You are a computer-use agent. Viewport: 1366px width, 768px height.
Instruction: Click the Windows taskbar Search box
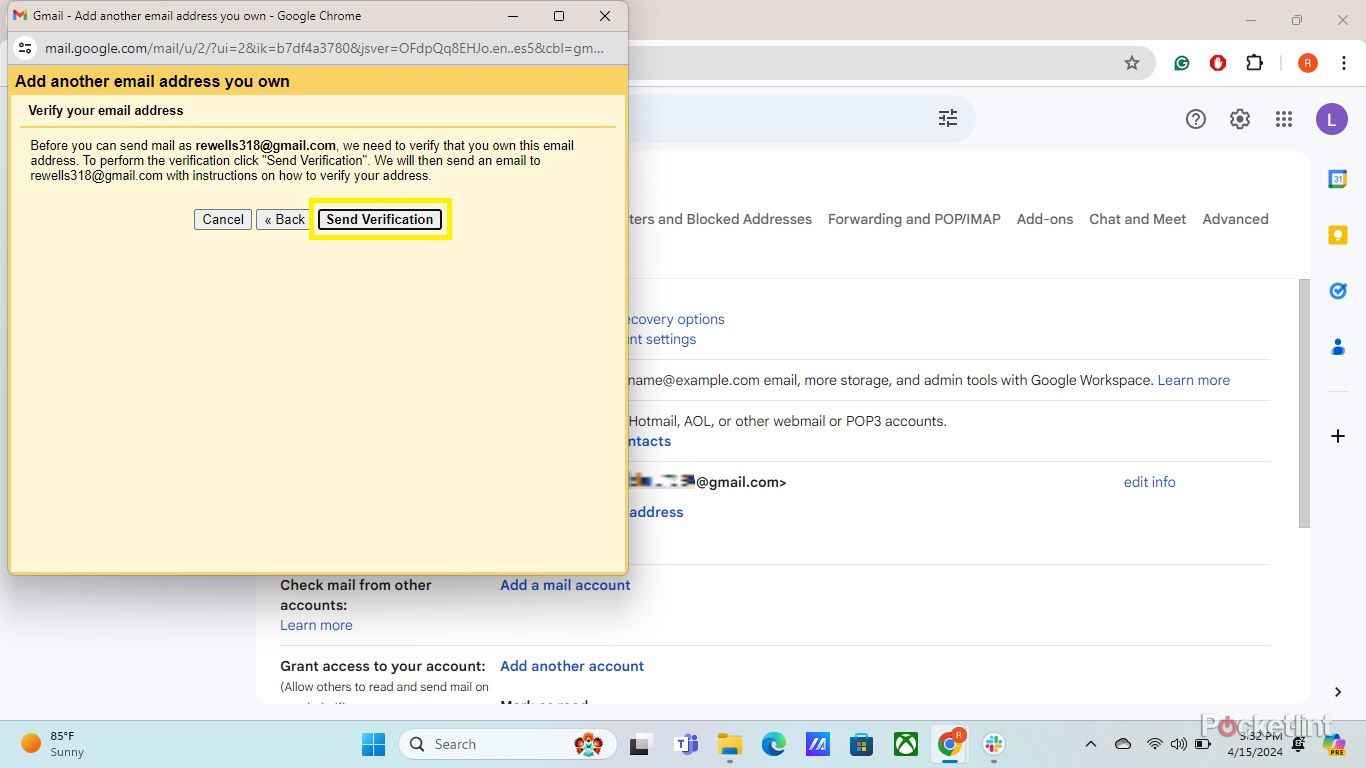pos(480,744)
